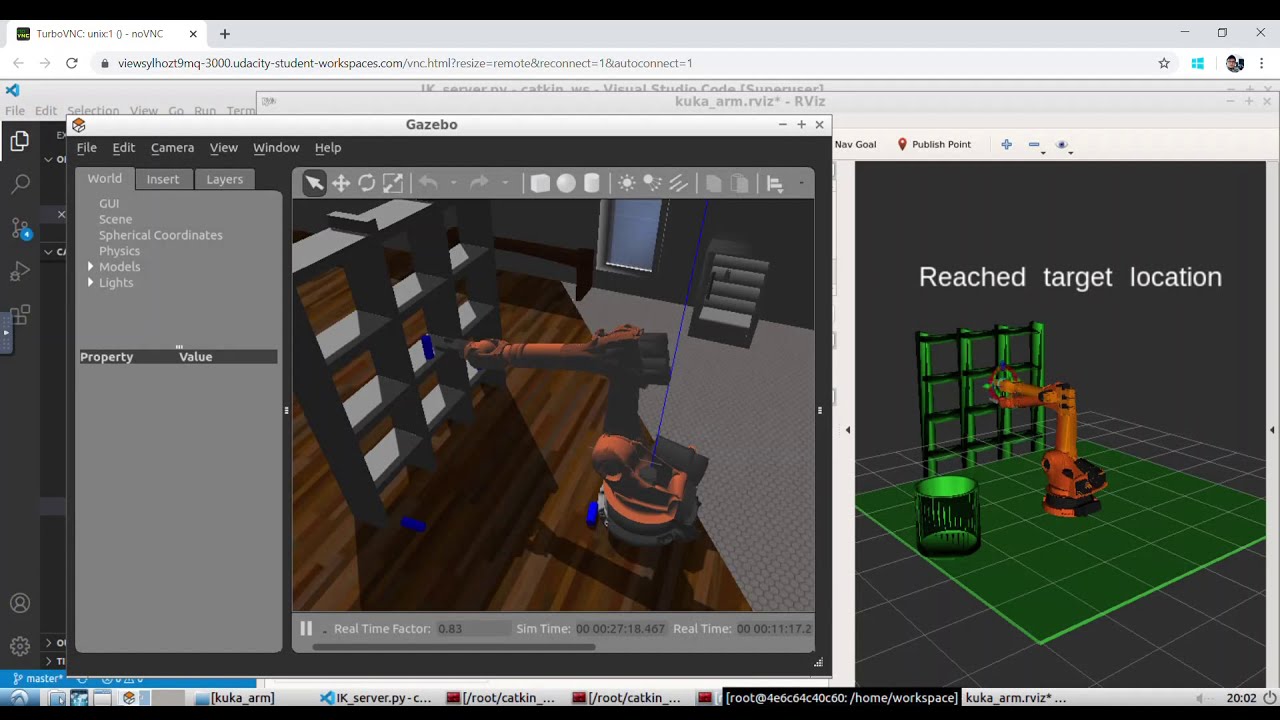Reload the browser page

(71, 63)
